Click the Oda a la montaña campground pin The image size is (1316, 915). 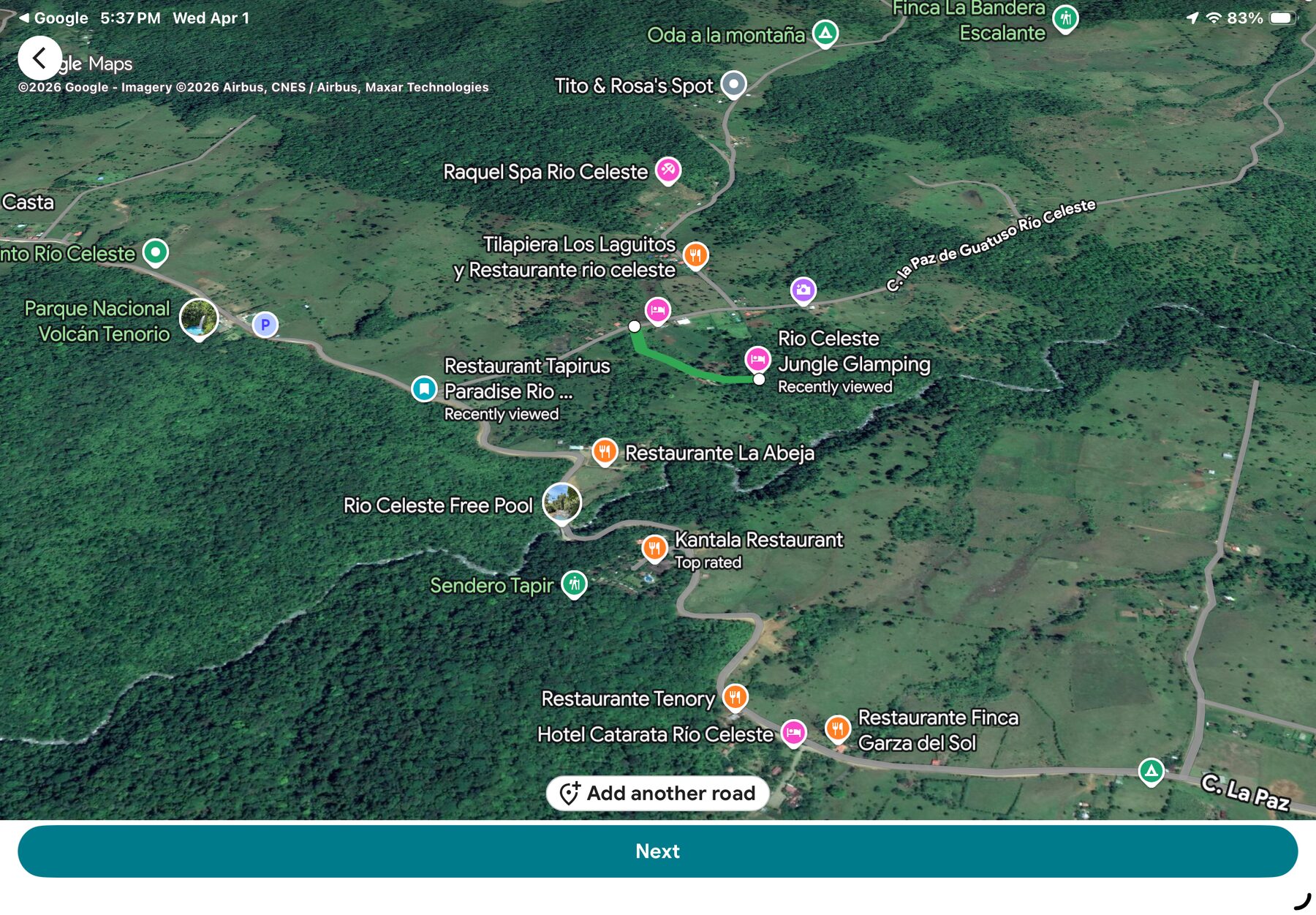pyautogui.click(x=825, y=33)
